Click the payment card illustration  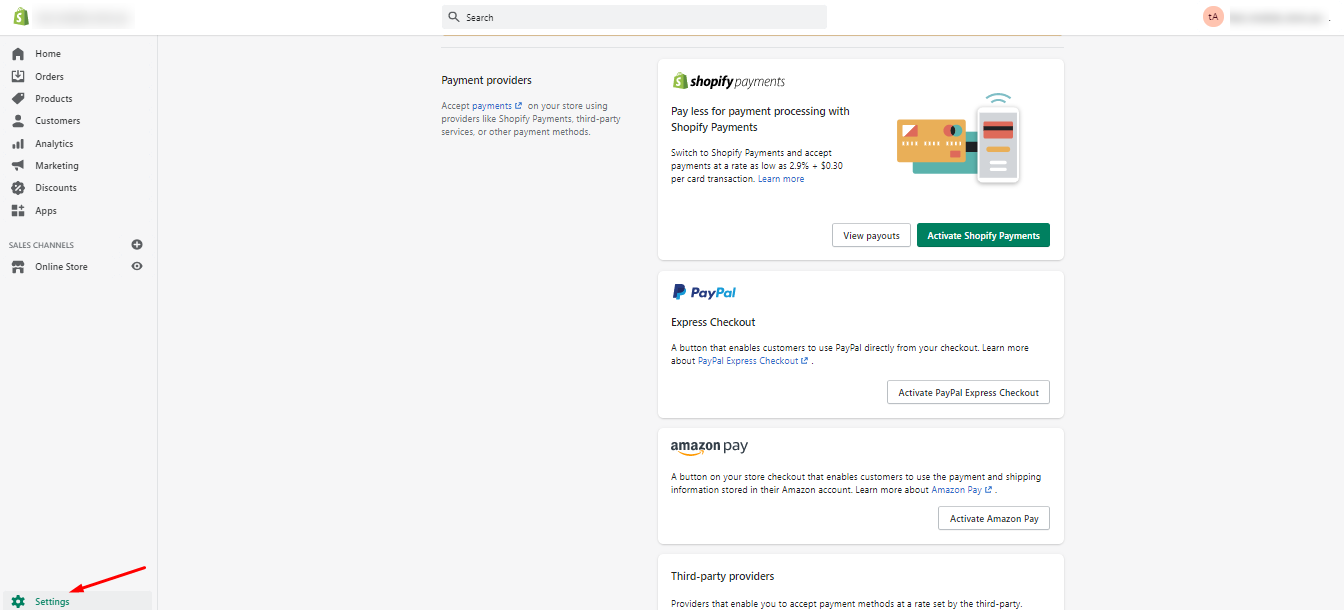[x=958, y=139]
